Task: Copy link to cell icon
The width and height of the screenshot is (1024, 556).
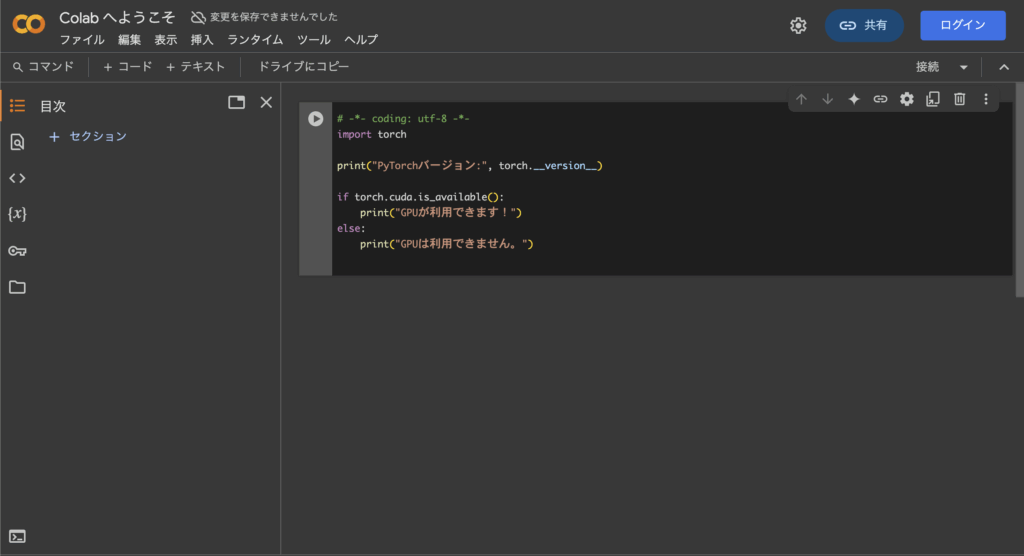Action: pyautogui.click(x=880, y=99)
